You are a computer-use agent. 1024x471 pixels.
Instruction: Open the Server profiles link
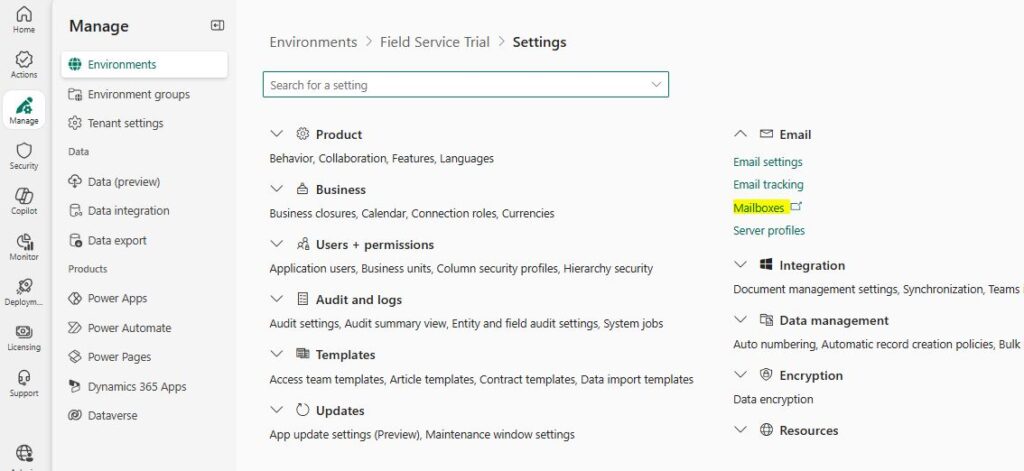pos(769,231)
